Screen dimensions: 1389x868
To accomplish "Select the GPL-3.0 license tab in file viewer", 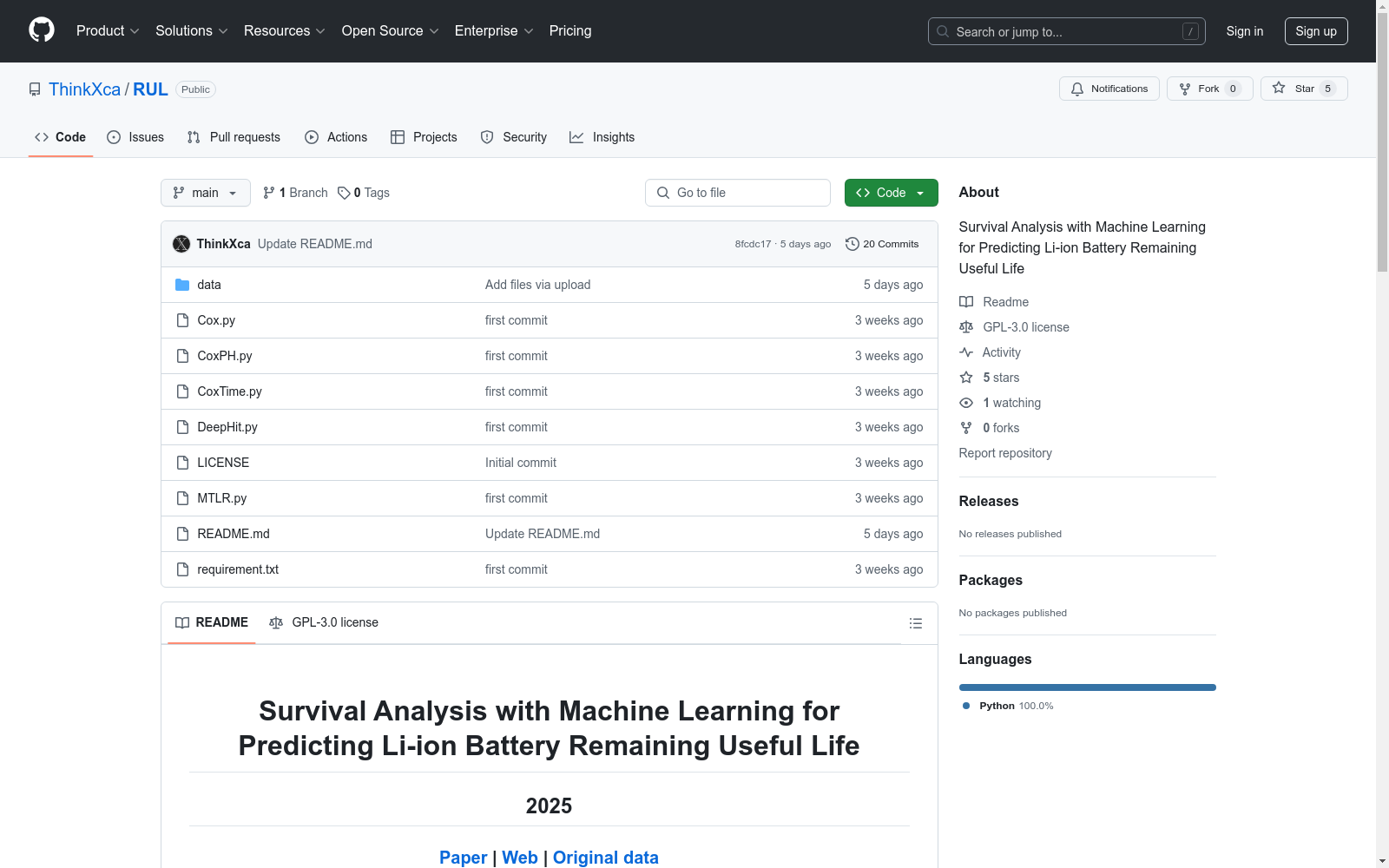I will click(x=324, y=622).
